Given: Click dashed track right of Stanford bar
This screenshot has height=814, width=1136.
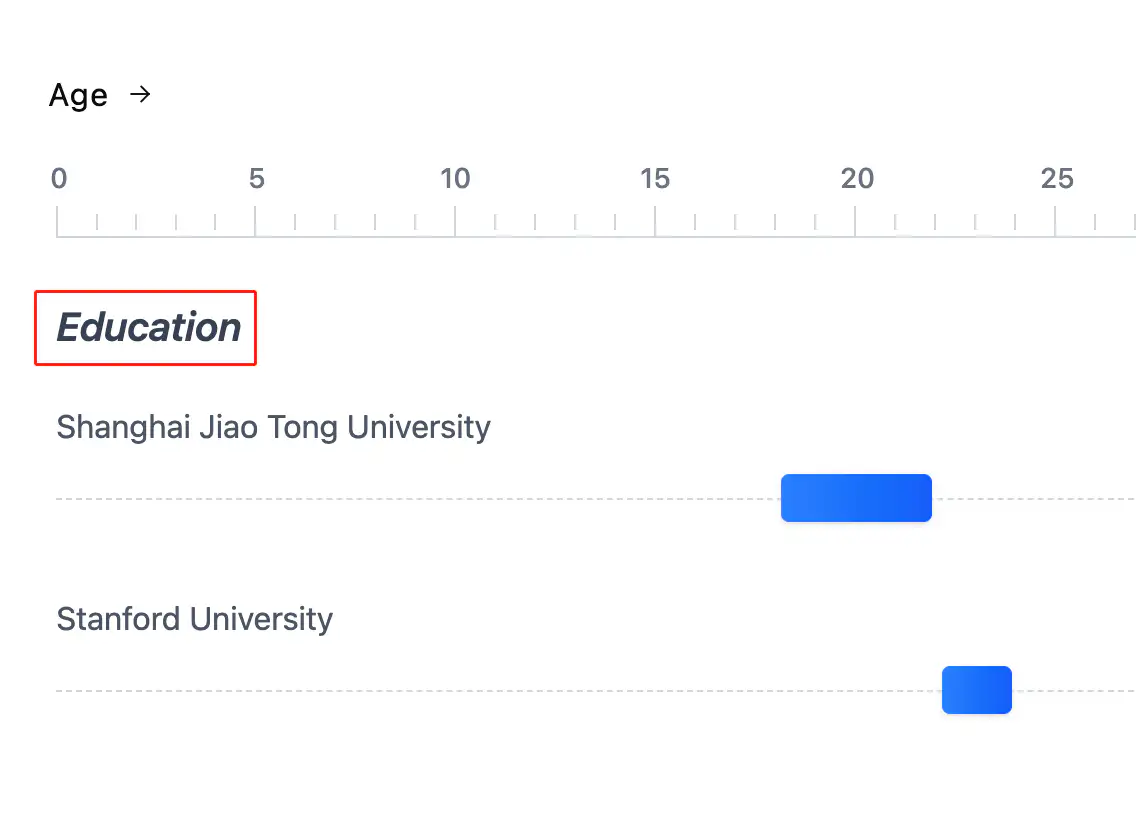Looking at the screenshot, I should 1072,690.
